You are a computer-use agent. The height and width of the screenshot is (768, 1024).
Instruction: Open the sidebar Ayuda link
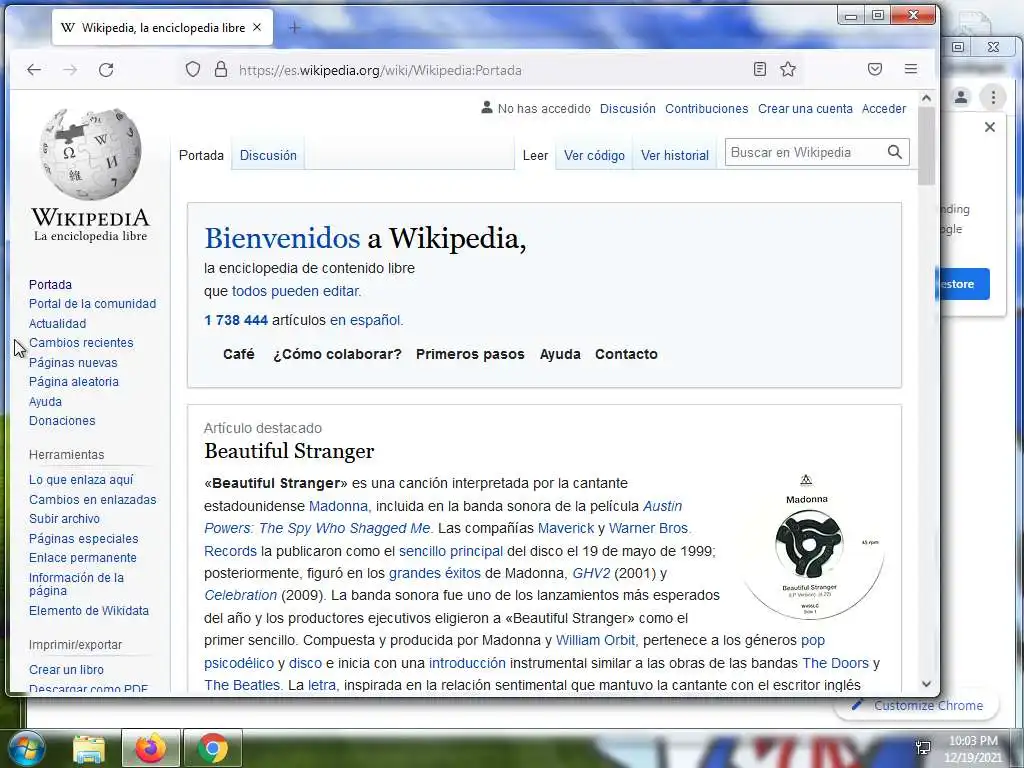pos(45,402)
